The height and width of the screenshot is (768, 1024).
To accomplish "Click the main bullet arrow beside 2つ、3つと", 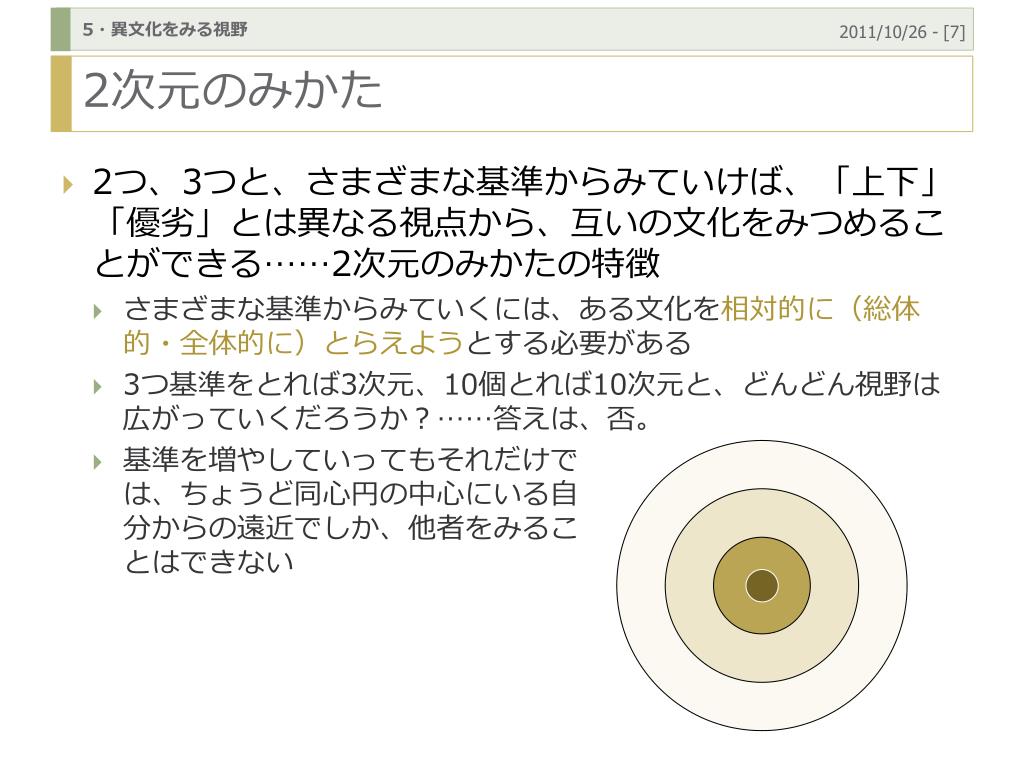I will tap(68, 184).
